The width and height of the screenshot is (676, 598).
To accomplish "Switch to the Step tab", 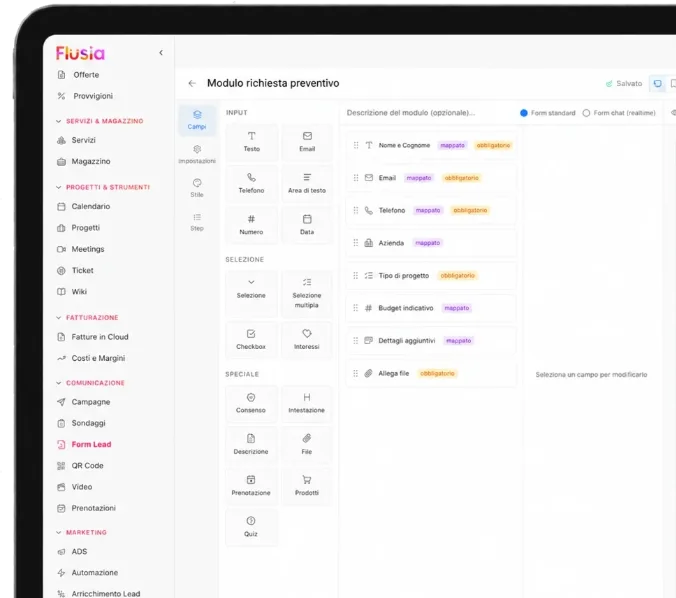I will 197,222.
